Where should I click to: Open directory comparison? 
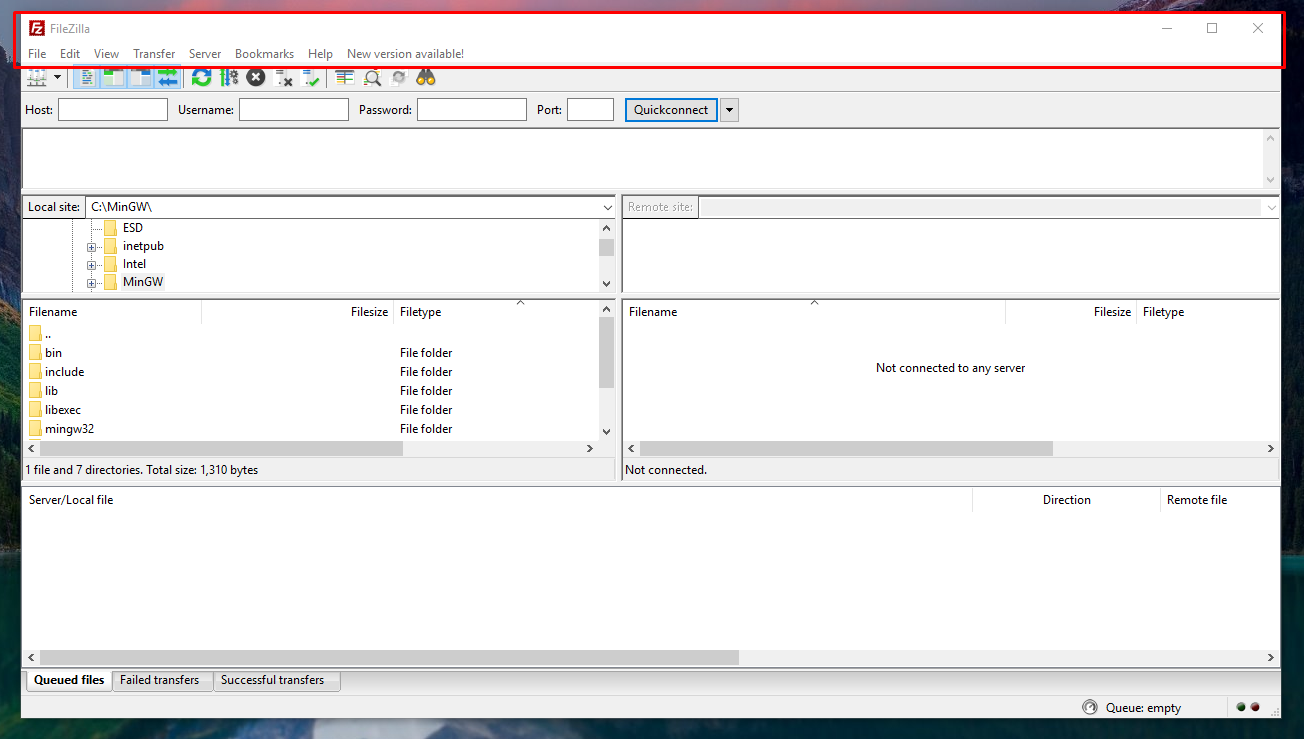pos(372,77)
